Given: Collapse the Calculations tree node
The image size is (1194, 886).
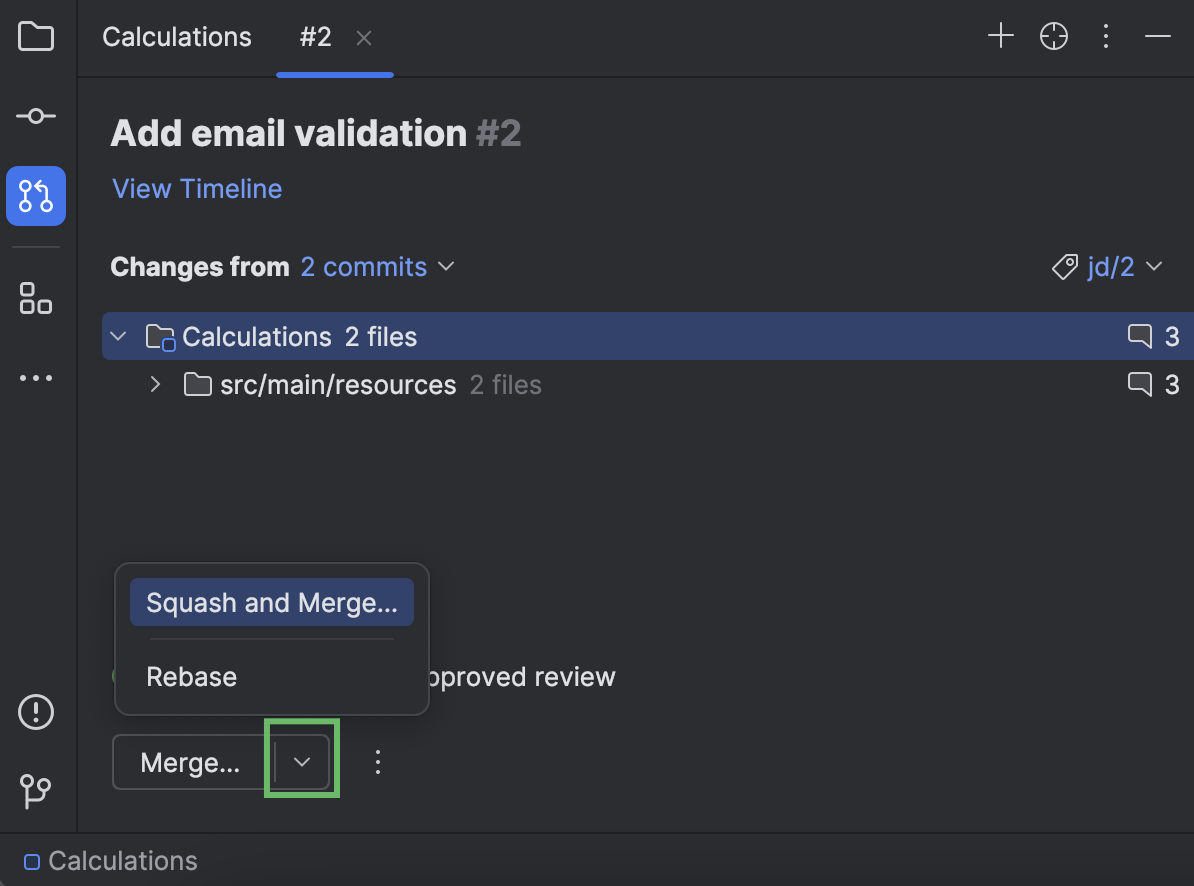Looking at the screenshot, I should pyautogui.click(x=118, y=336).
